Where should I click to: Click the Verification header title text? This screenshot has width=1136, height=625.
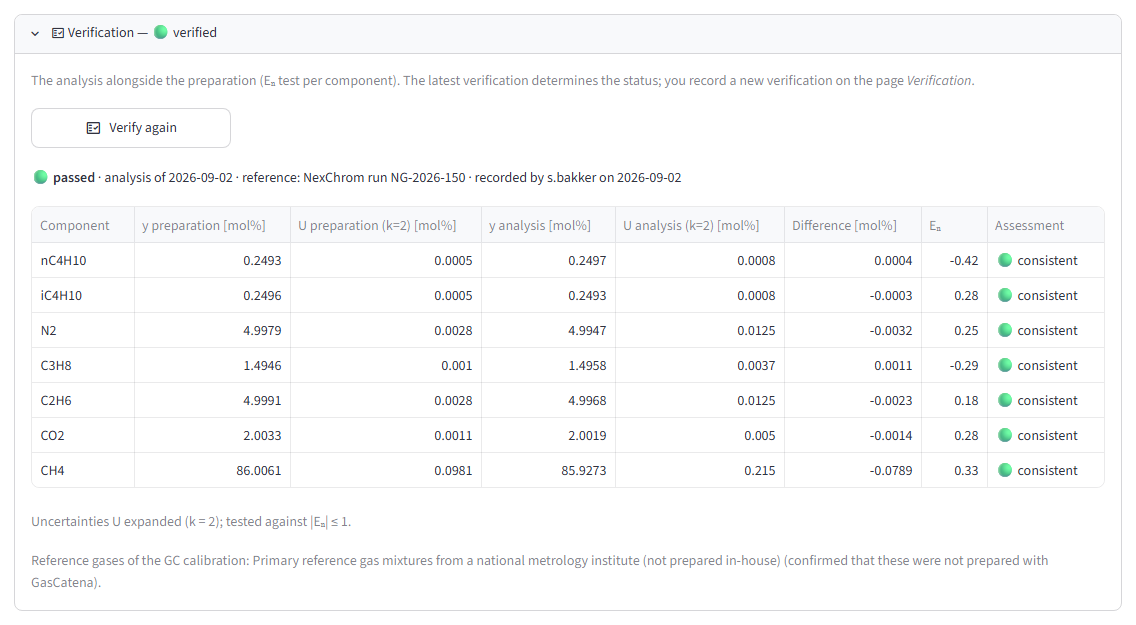pos(101,33)
